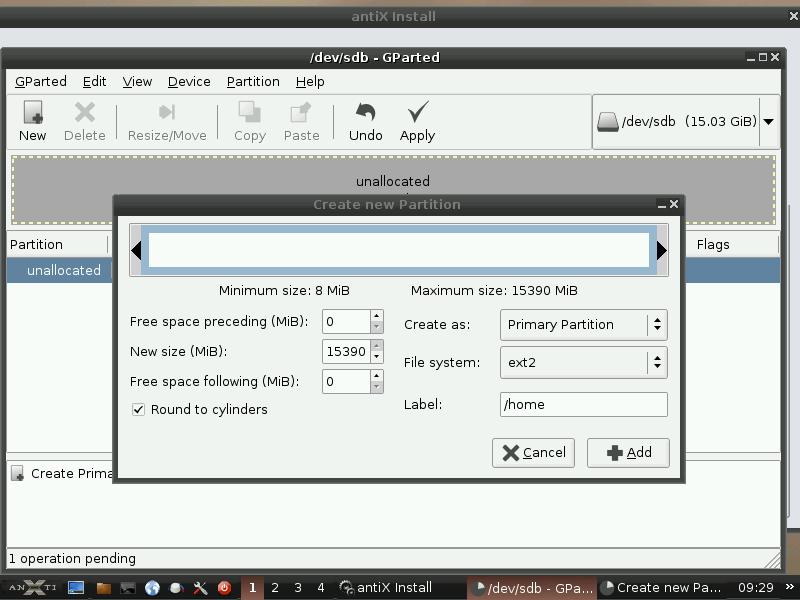Open the View menu
Screen dimensions: 800x600
pos(137,82)
